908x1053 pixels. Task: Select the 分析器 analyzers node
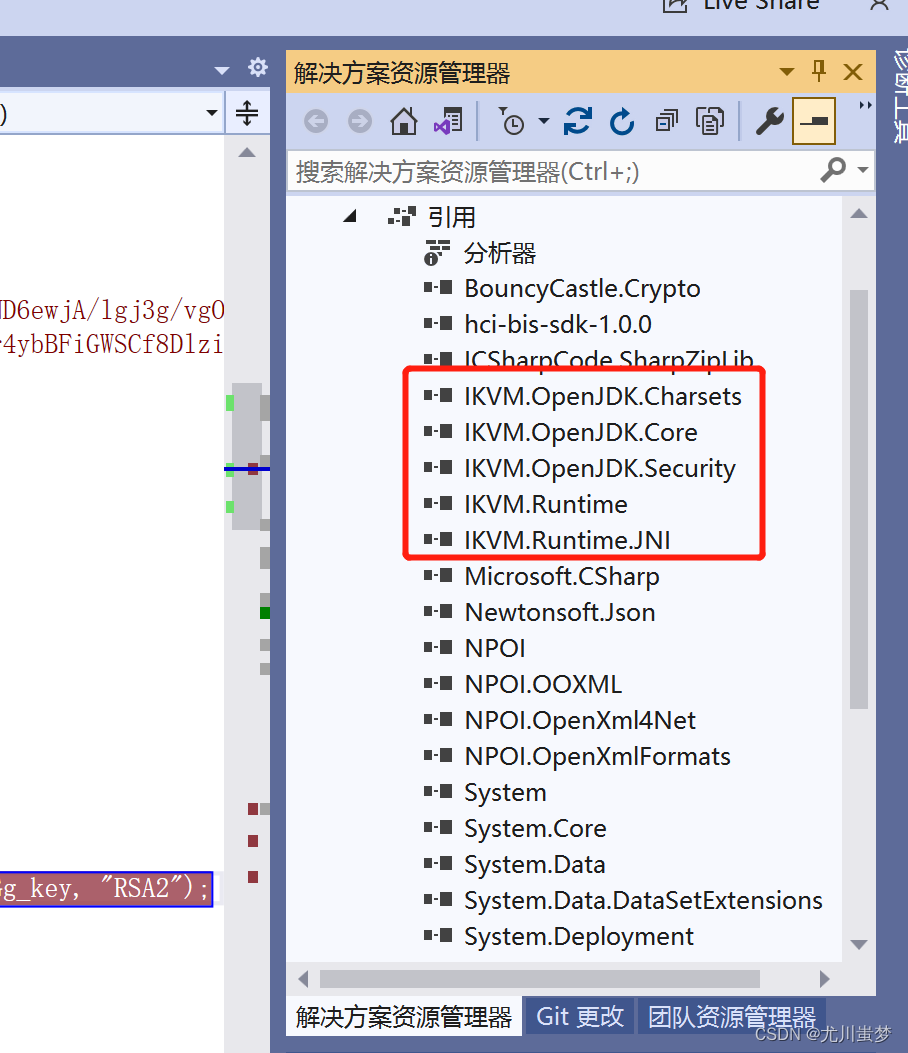click(x=500, y=253)
